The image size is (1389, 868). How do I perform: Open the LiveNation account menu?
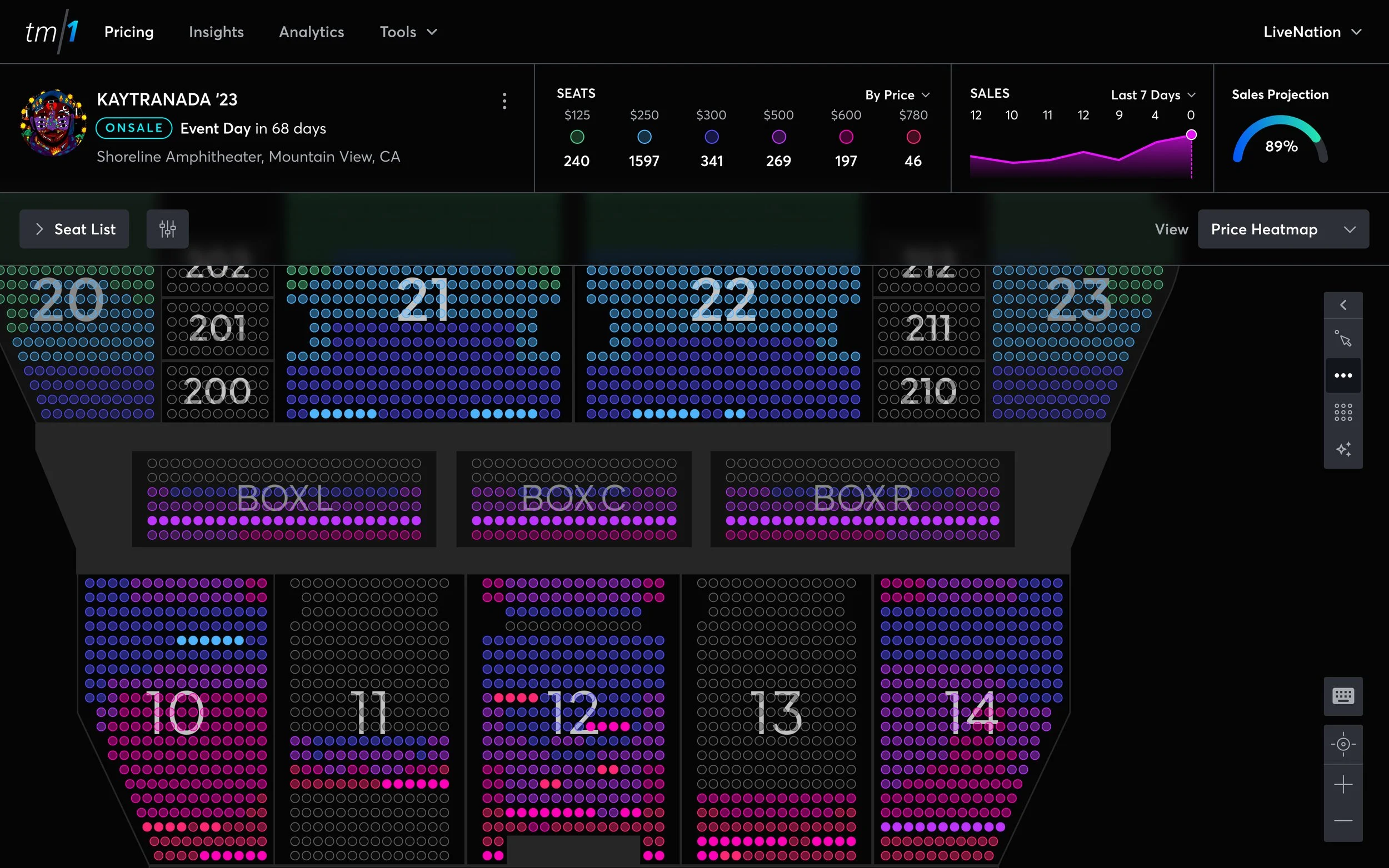(x=1311, y=32)
